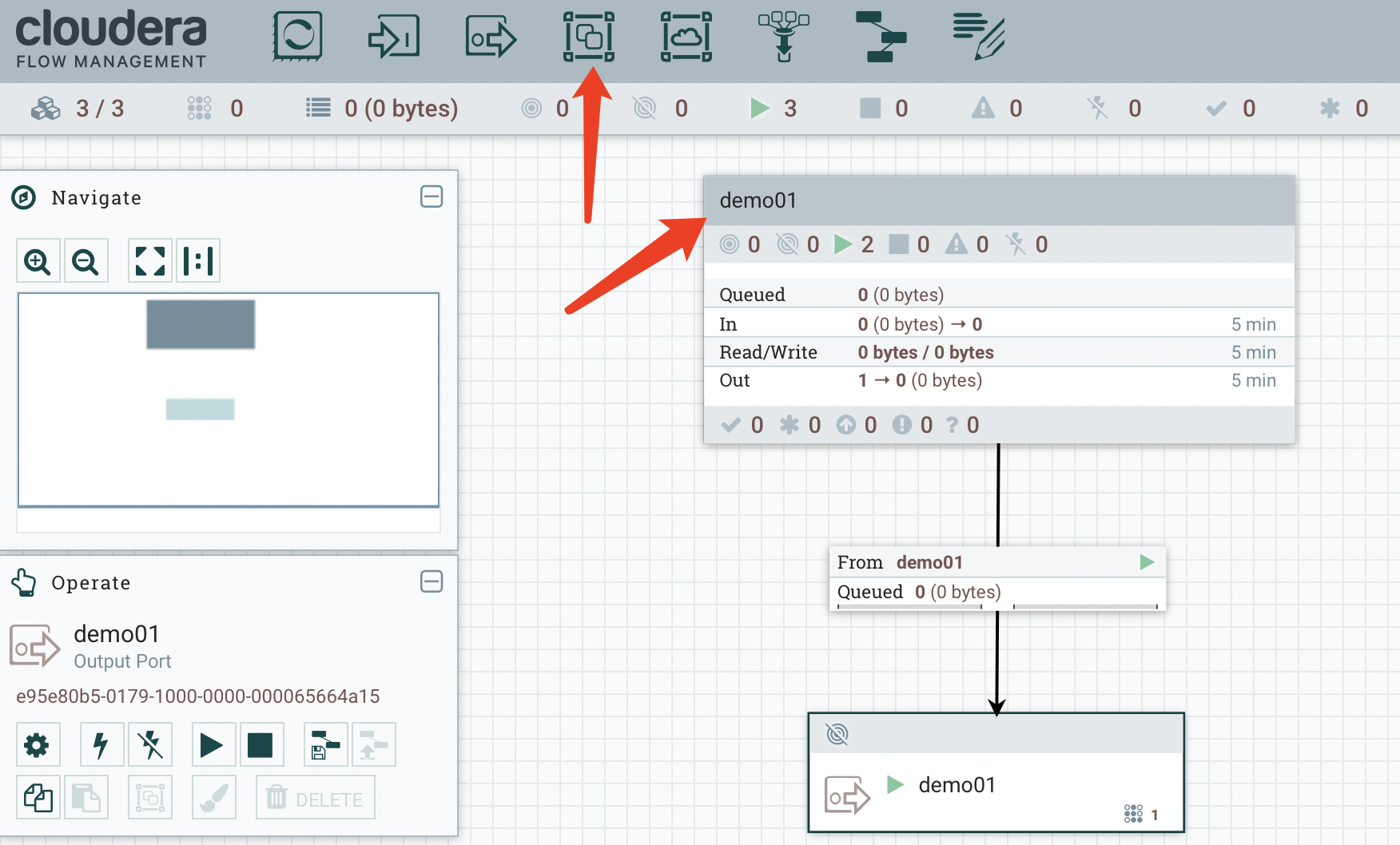Click the invalid components warning status

pyautogui.click(x=996, y=109)
